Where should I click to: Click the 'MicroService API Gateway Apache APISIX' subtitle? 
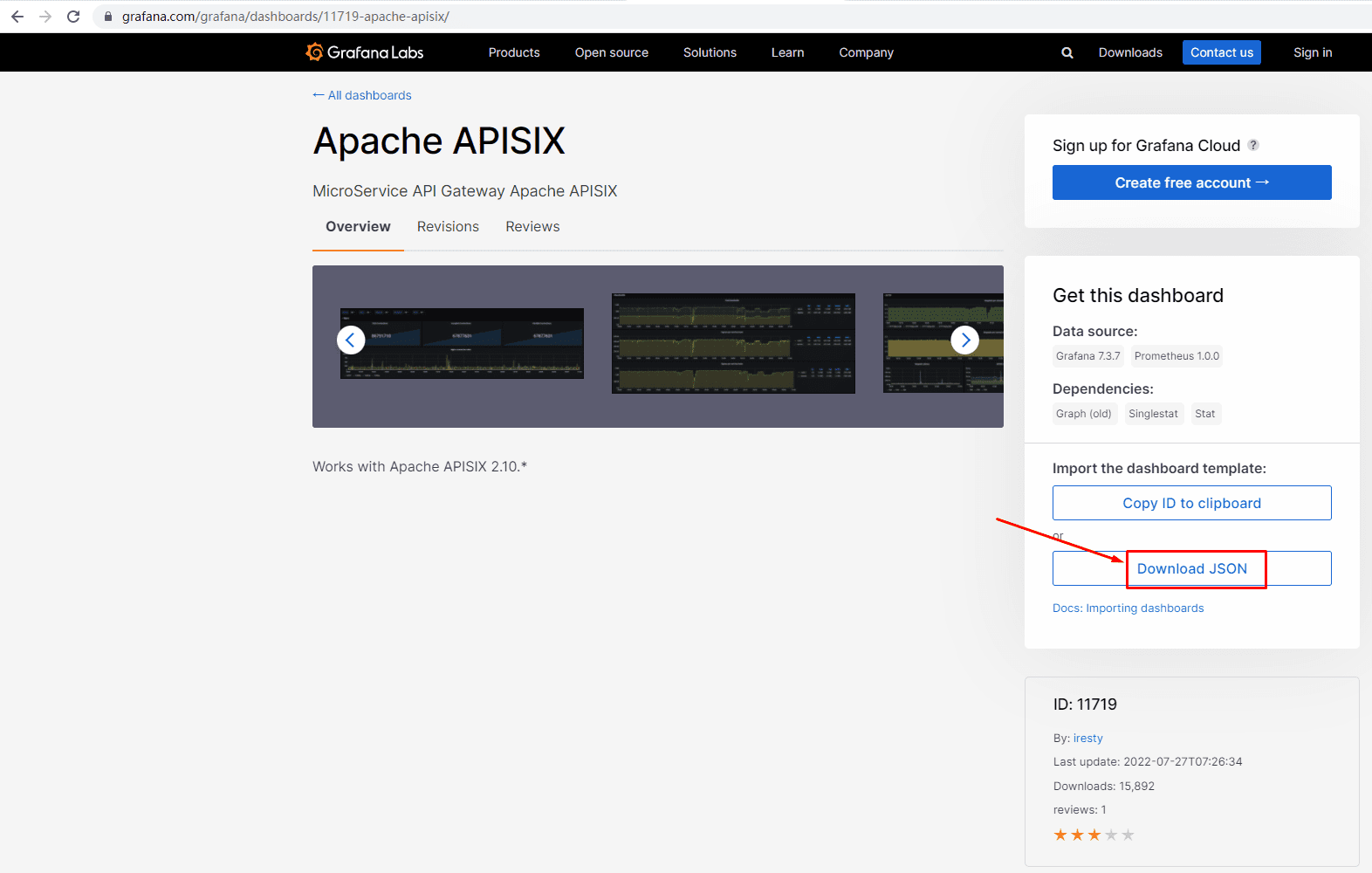point(465,191)
